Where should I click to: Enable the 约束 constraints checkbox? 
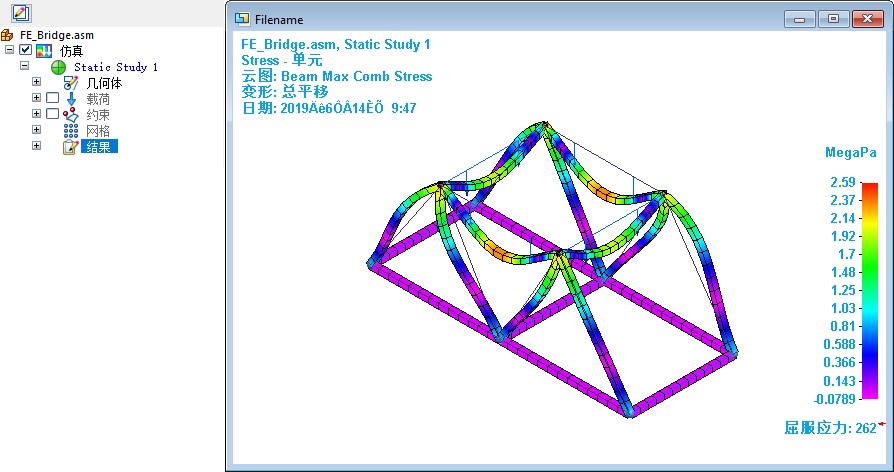(53, 114)
